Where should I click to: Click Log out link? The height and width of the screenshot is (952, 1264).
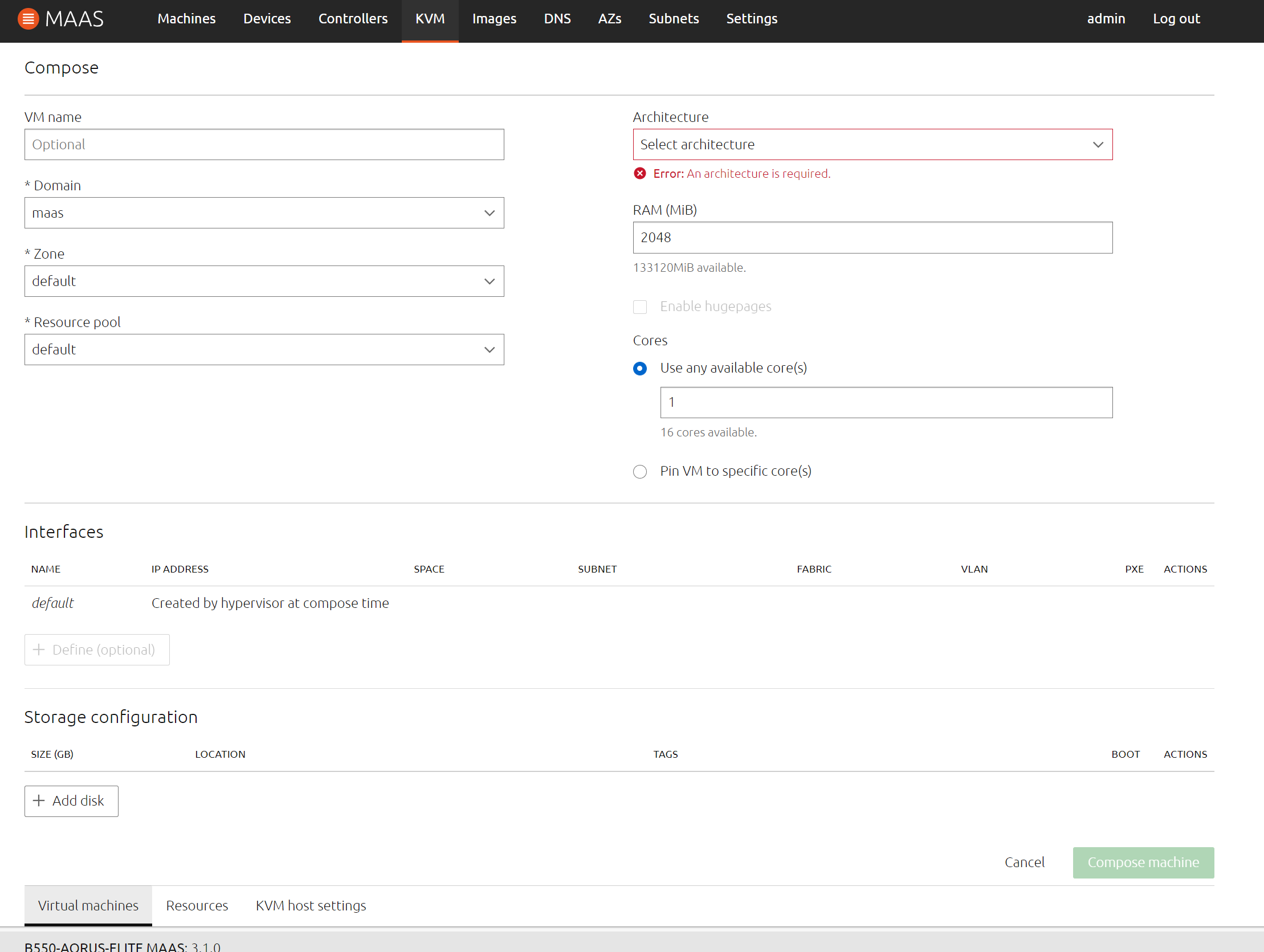(x=1176, y=19)
